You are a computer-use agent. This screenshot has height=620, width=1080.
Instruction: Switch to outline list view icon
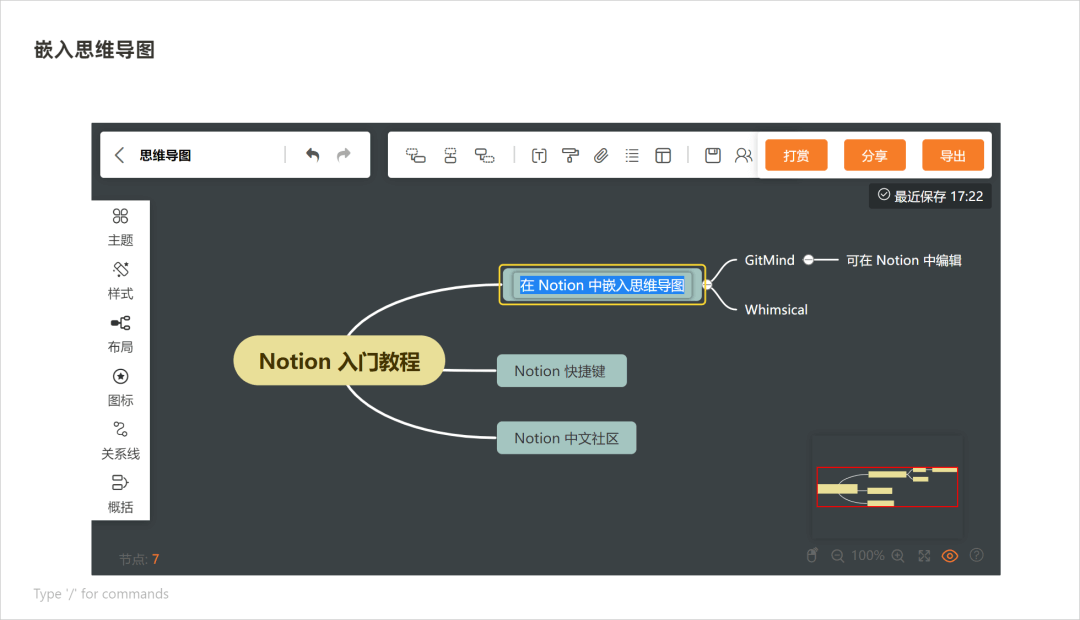point(632,156)
